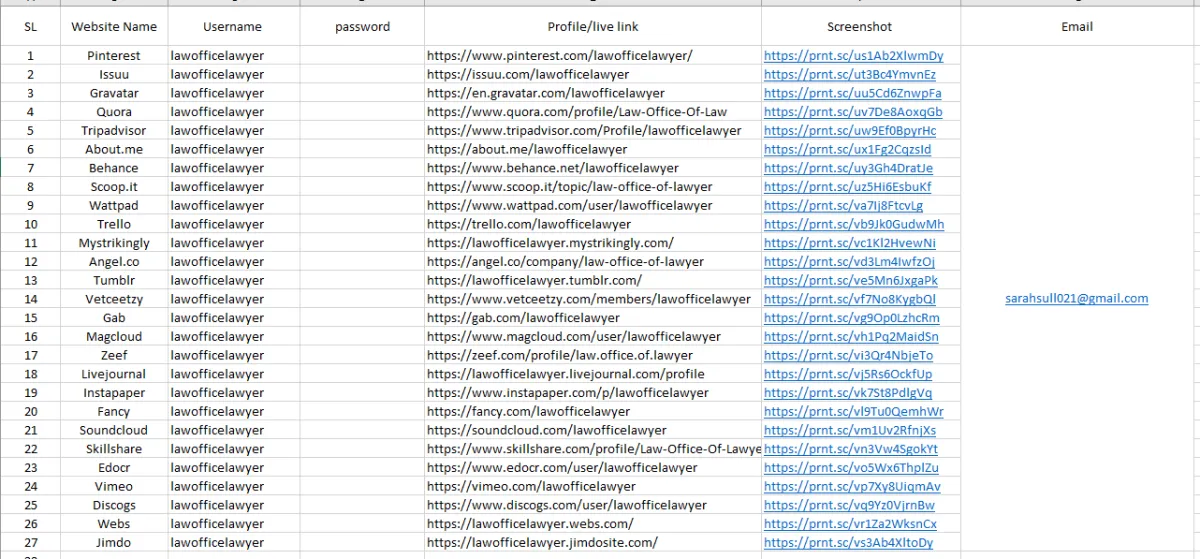Screen dimensions: 1200x559
Task: Select the https://lawofficelawyer.jimdosite.com/ cell
Action: click(593, 542)
